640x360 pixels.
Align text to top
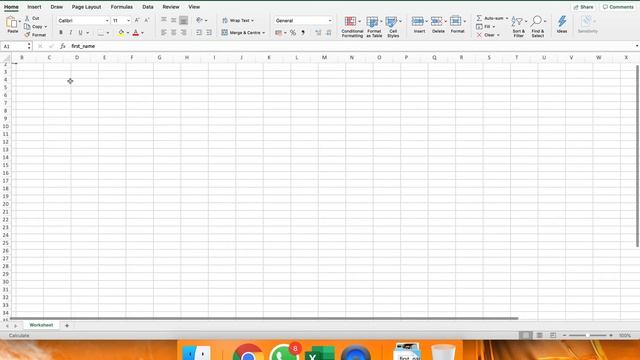point(164,20)
